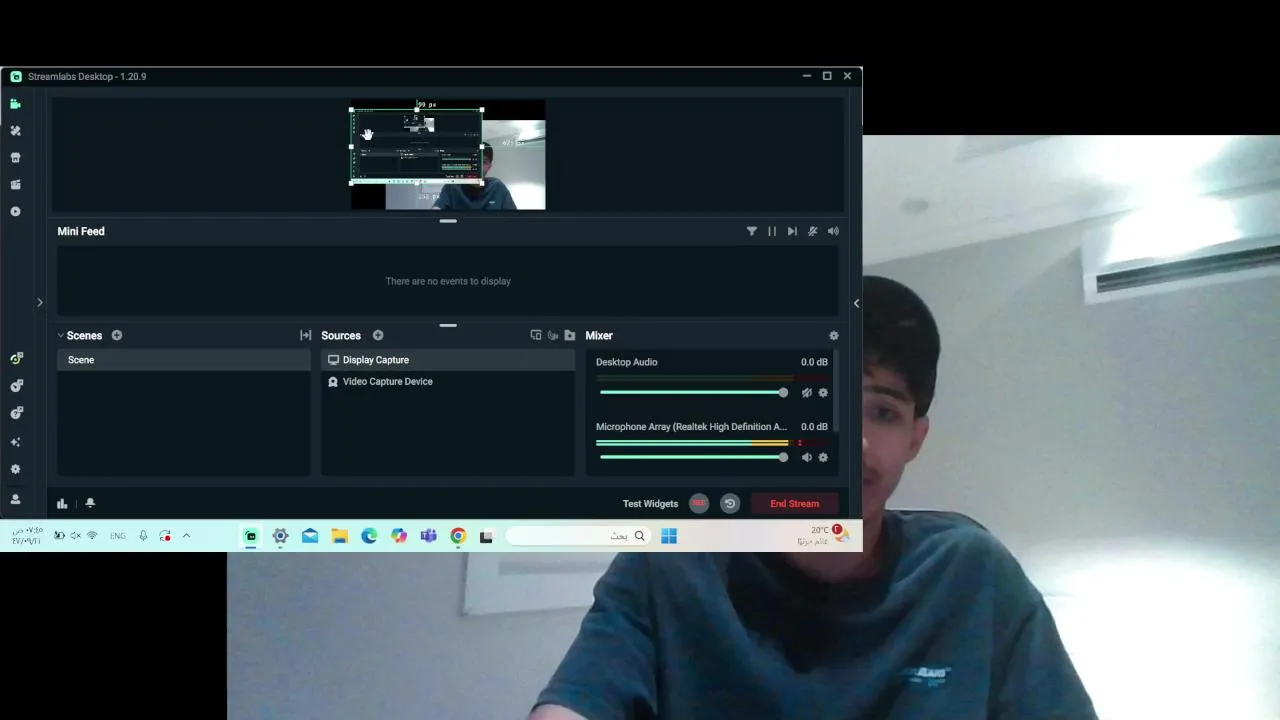Image resolution: width=1280 pixels, height=720 pixels.
Task: Toggle Mini Feed volume speaker icon
Action: tap(833, 231)
